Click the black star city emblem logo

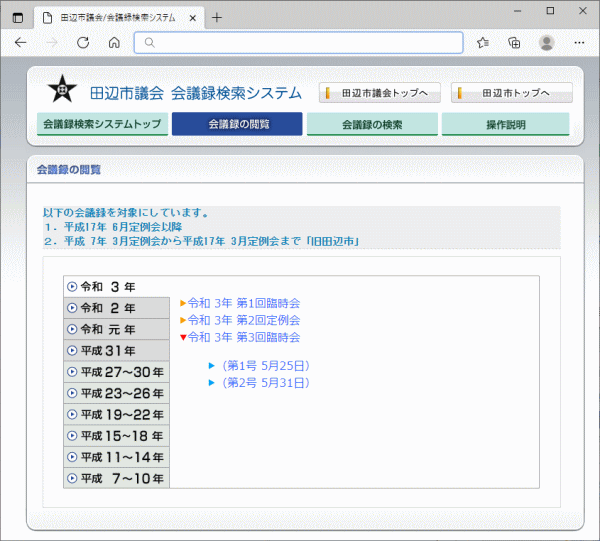pyautogui.click(x=62, y=89)
